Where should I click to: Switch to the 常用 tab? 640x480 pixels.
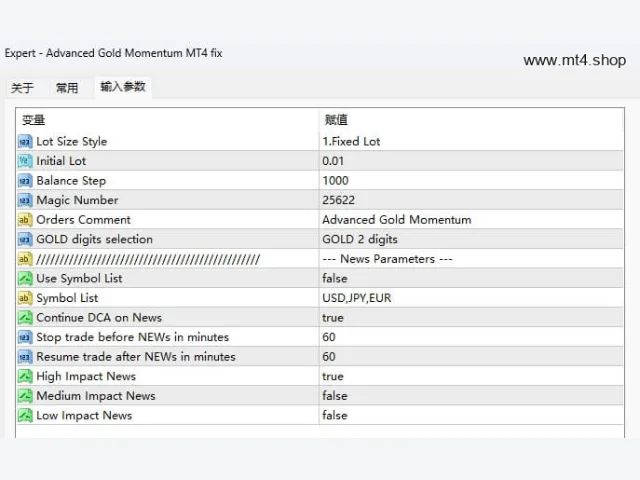(x=67, y=88)
